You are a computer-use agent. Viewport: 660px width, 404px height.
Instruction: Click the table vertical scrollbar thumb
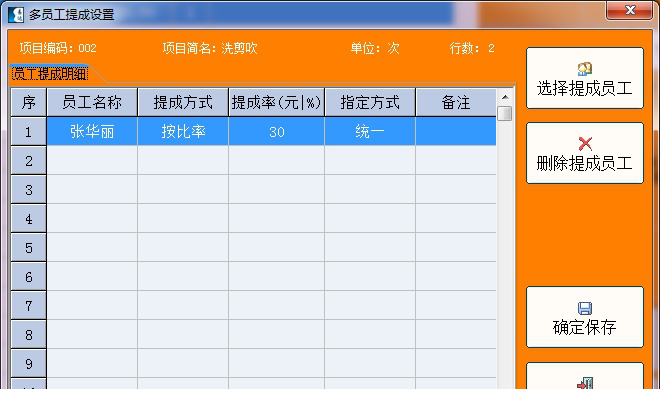[505, 114]
